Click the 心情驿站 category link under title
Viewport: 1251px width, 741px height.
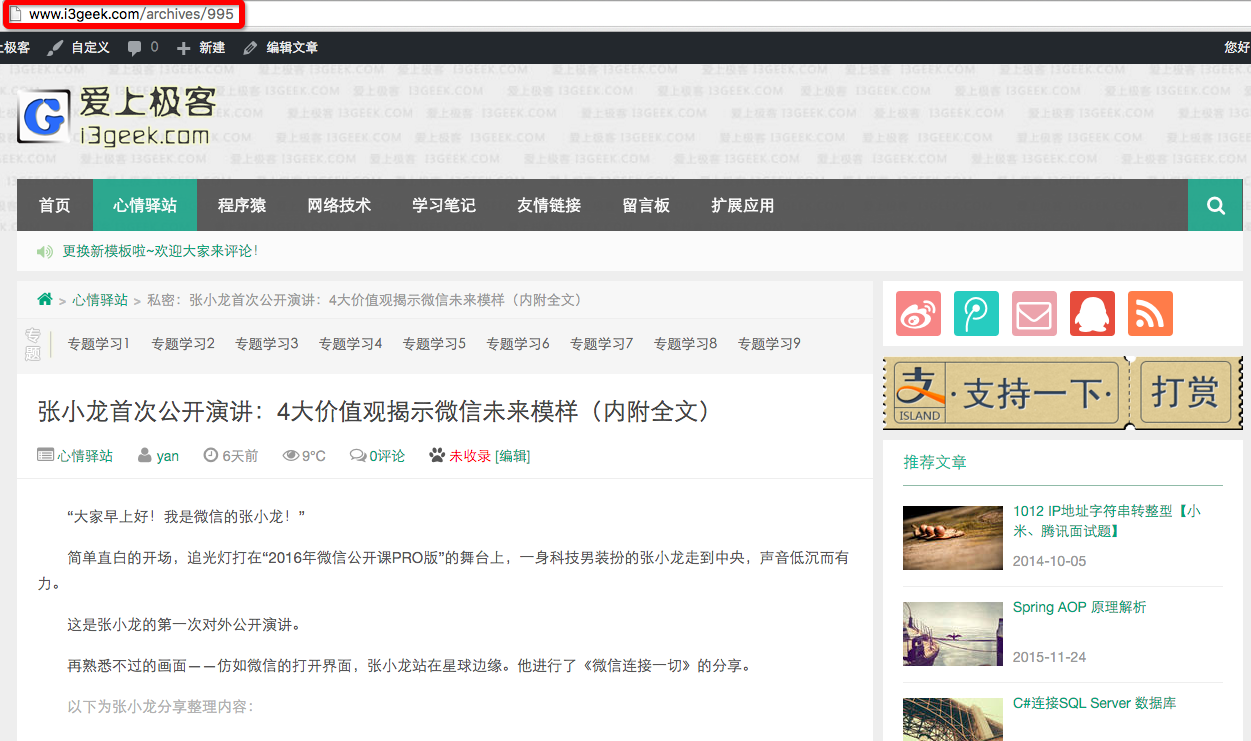tap(85, 456)
